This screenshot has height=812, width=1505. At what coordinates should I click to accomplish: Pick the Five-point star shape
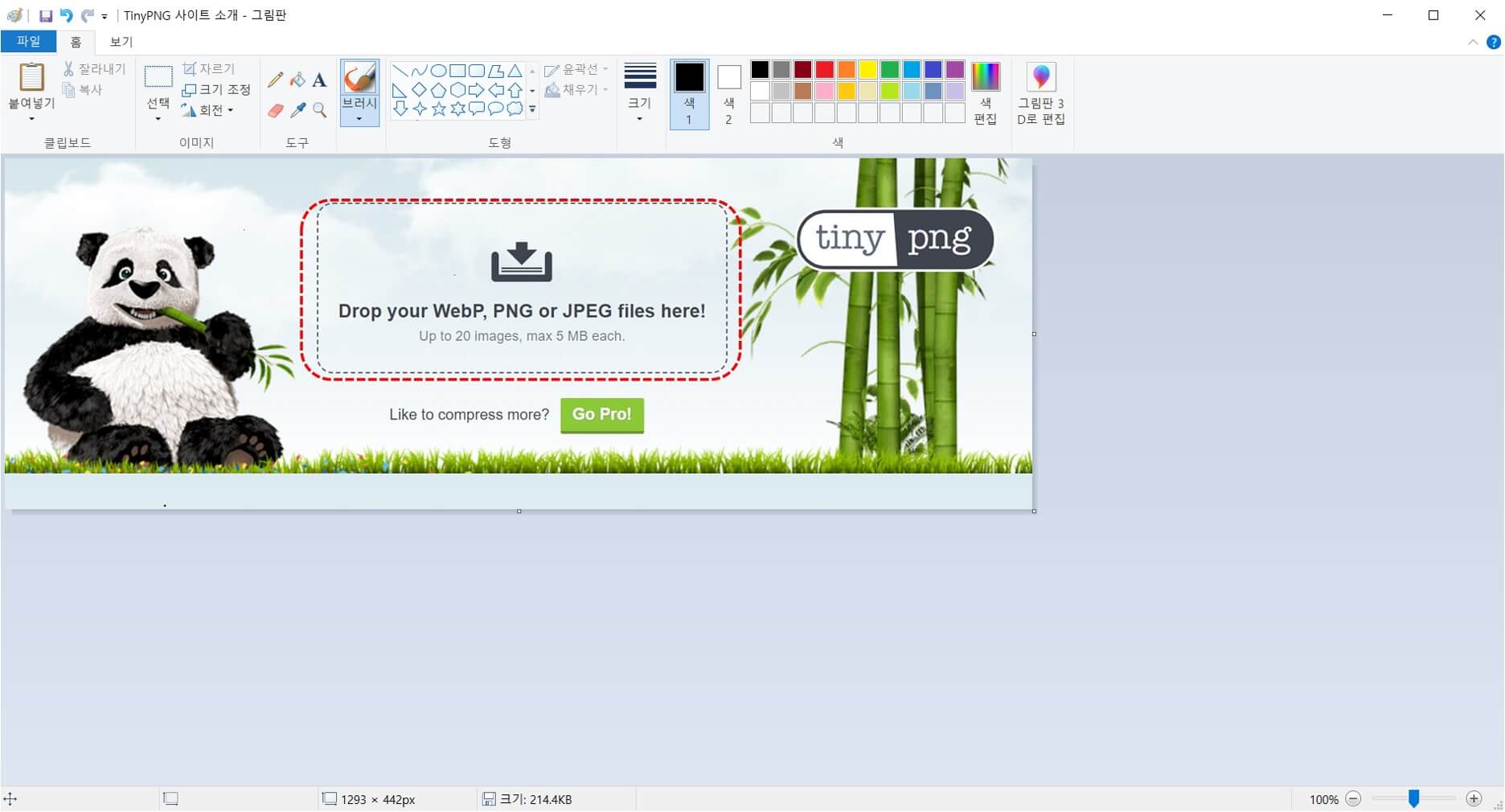[438, 109]
